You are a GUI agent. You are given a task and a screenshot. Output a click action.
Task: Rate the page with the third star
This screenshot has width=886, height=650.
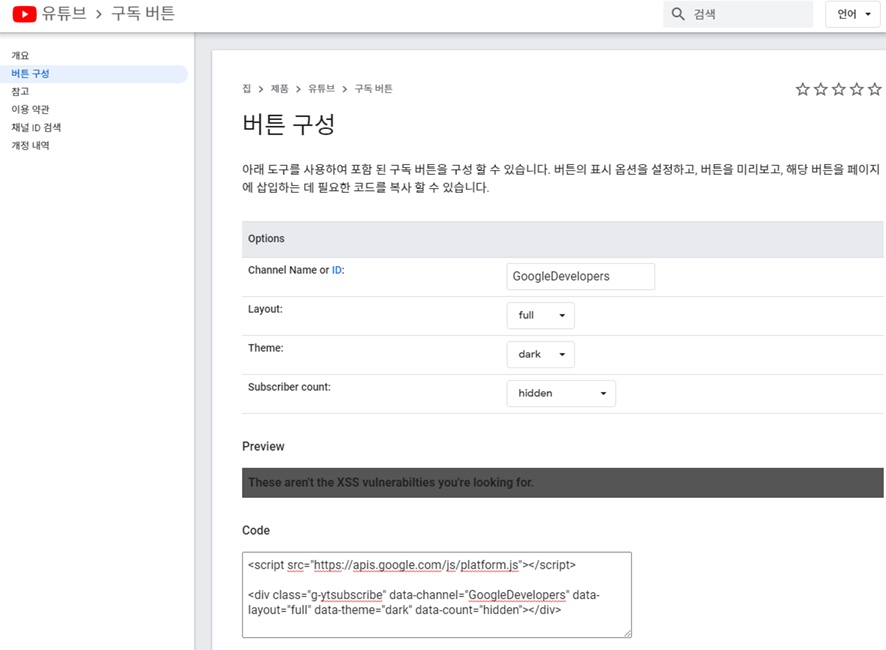tap(839, 89)
